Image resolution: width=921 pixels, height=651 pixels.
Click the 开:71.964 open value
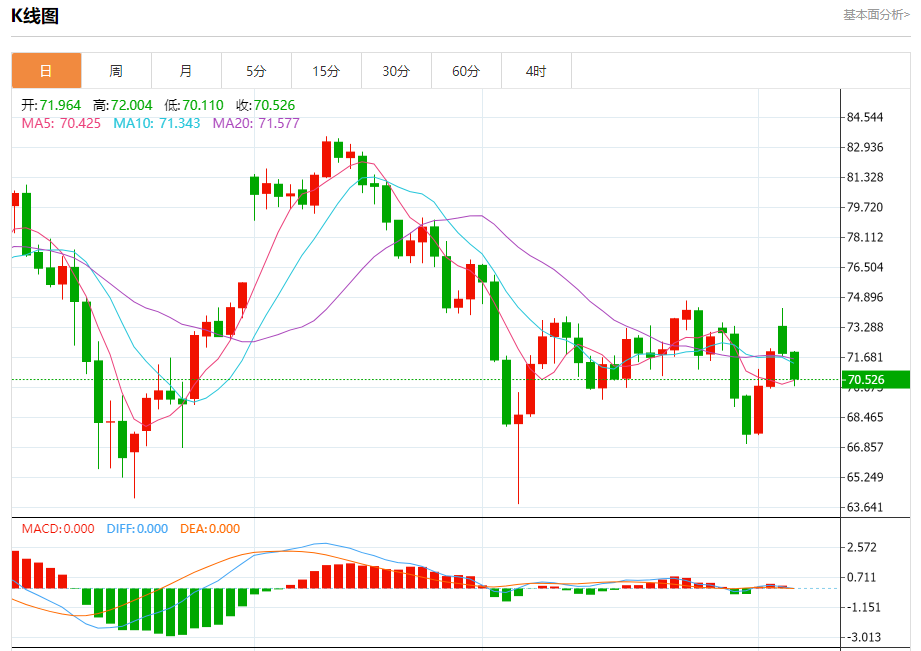coord(51,105)
